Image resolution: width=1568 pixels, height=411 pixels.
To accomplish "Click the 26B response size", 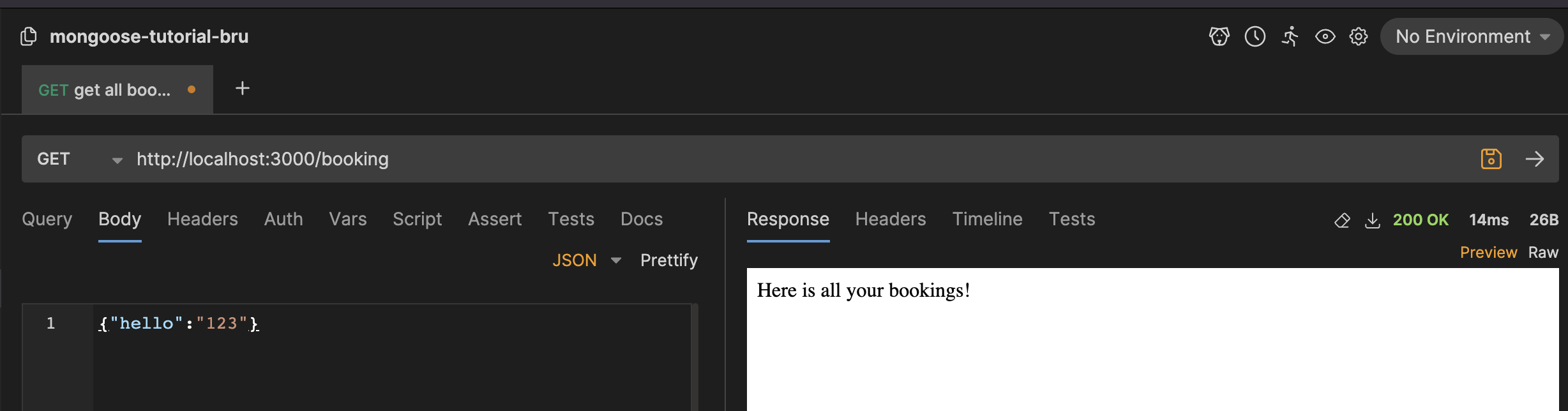I will point(1544,220).
